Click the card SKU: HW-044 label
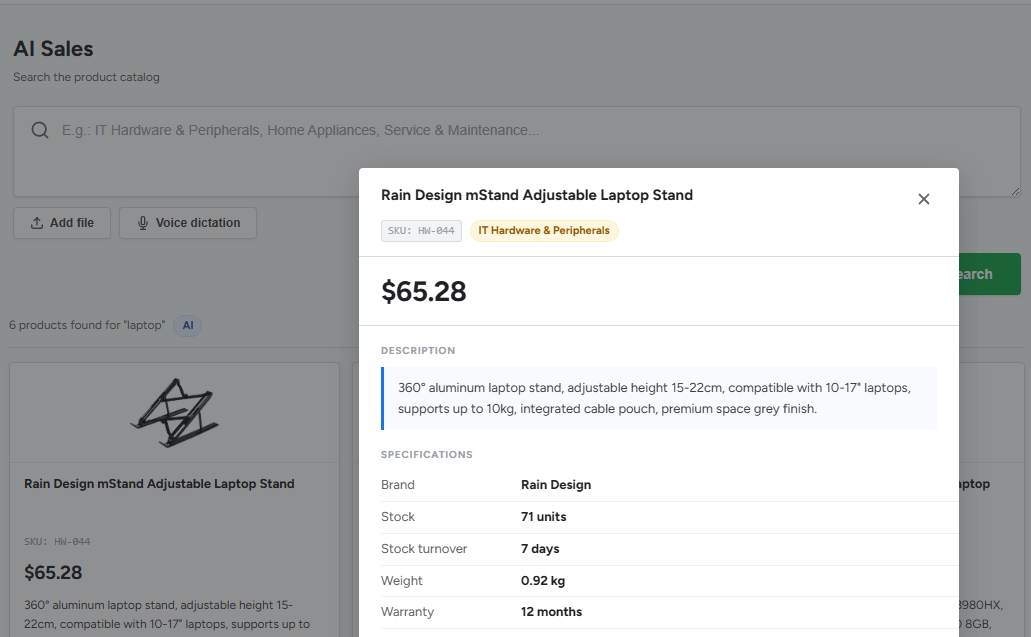 (57, 542)
